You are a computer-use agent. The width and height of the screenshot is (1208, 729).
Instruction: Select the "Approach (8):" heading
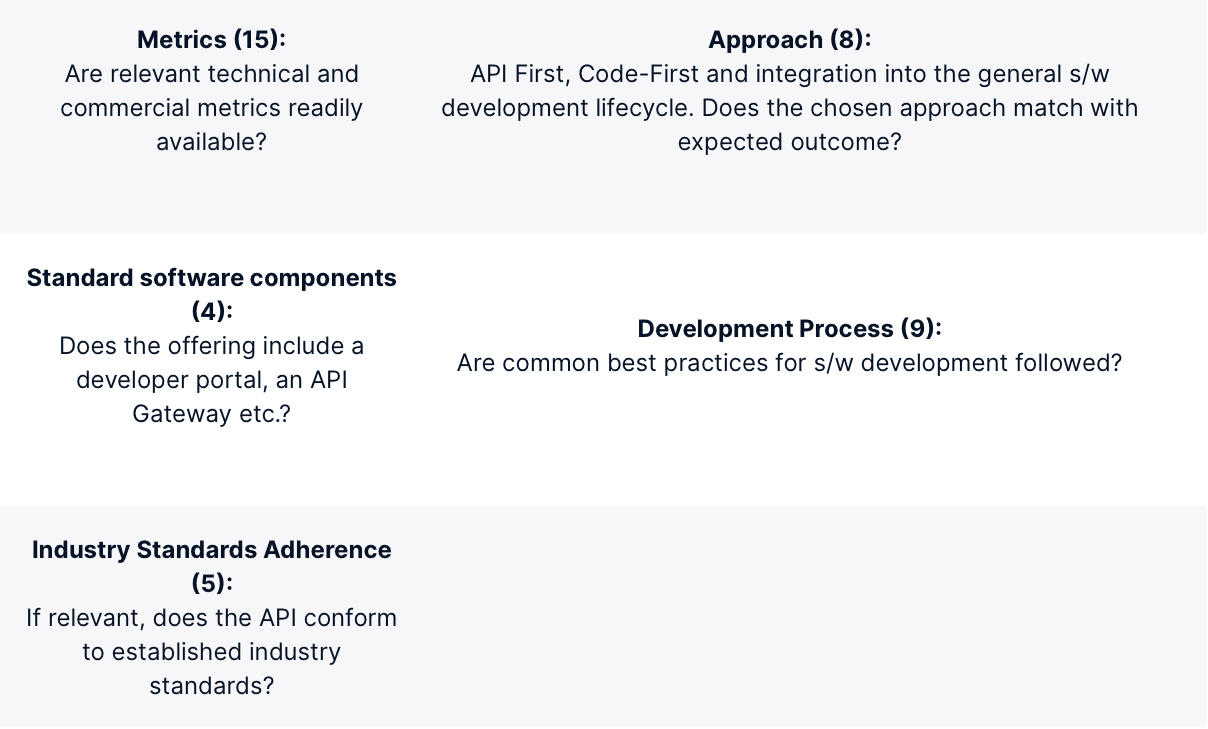(x=789, y=40)
